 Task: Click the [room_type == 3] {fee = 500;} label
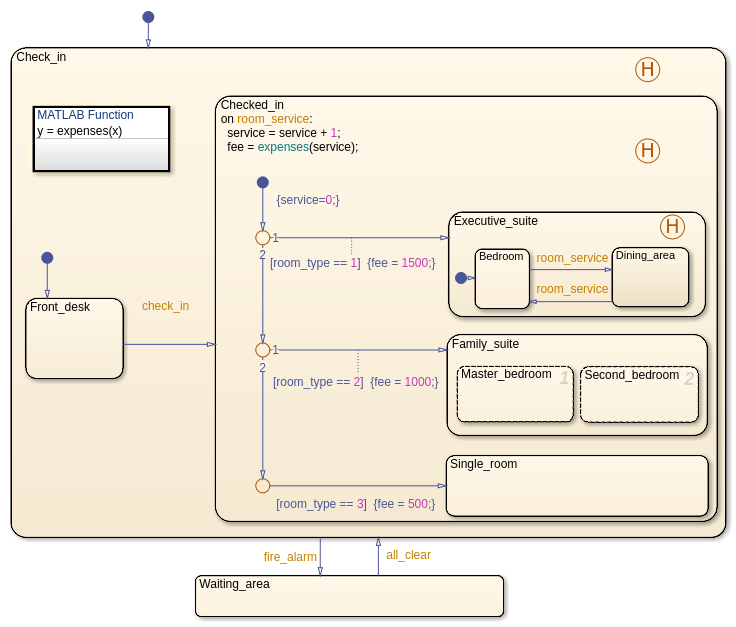(356, 504)
